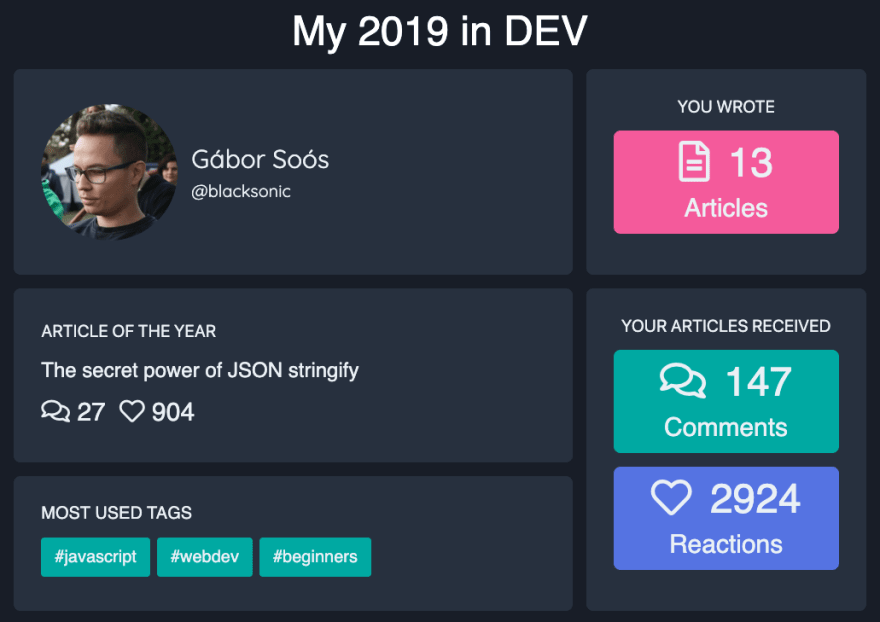Open the #webdev tag
880x622 pixels.
click(x=205, y=557)
